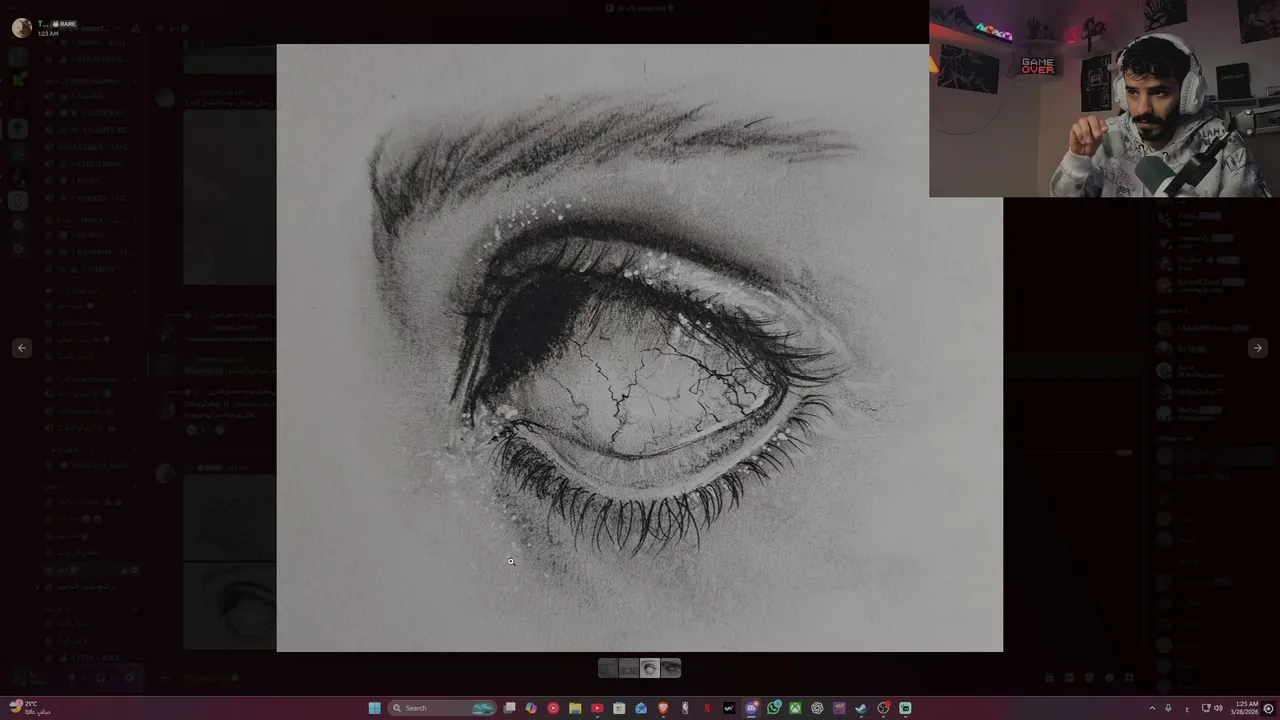Open volume control in system tray
The image size is (1280, 720).
pos(1218,708)
